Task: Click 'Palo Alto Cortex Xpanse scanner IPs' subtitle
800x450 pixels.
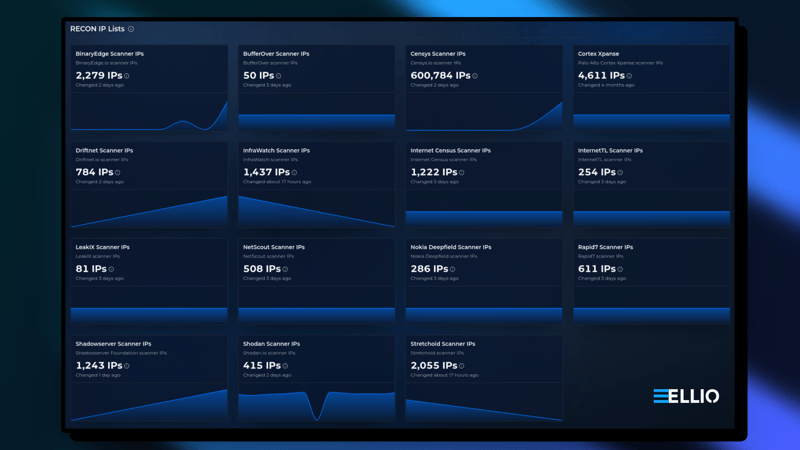Action: tap(620, 63)
